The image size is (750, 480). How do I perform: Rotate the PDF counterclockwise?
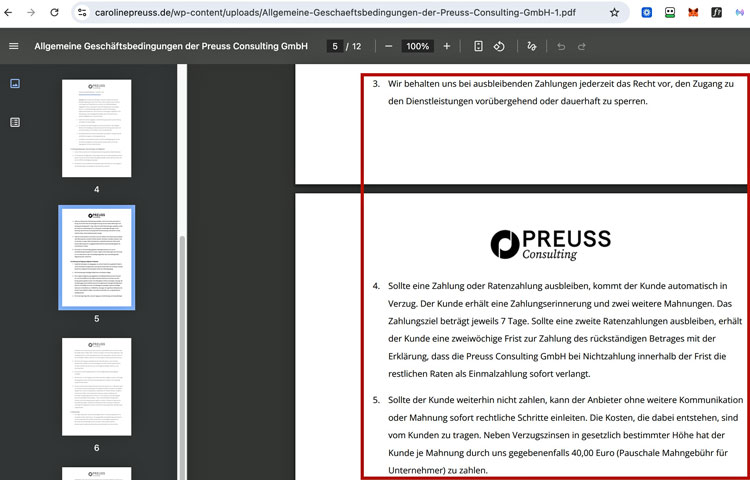pyautogui.click(x=499, y=46)
